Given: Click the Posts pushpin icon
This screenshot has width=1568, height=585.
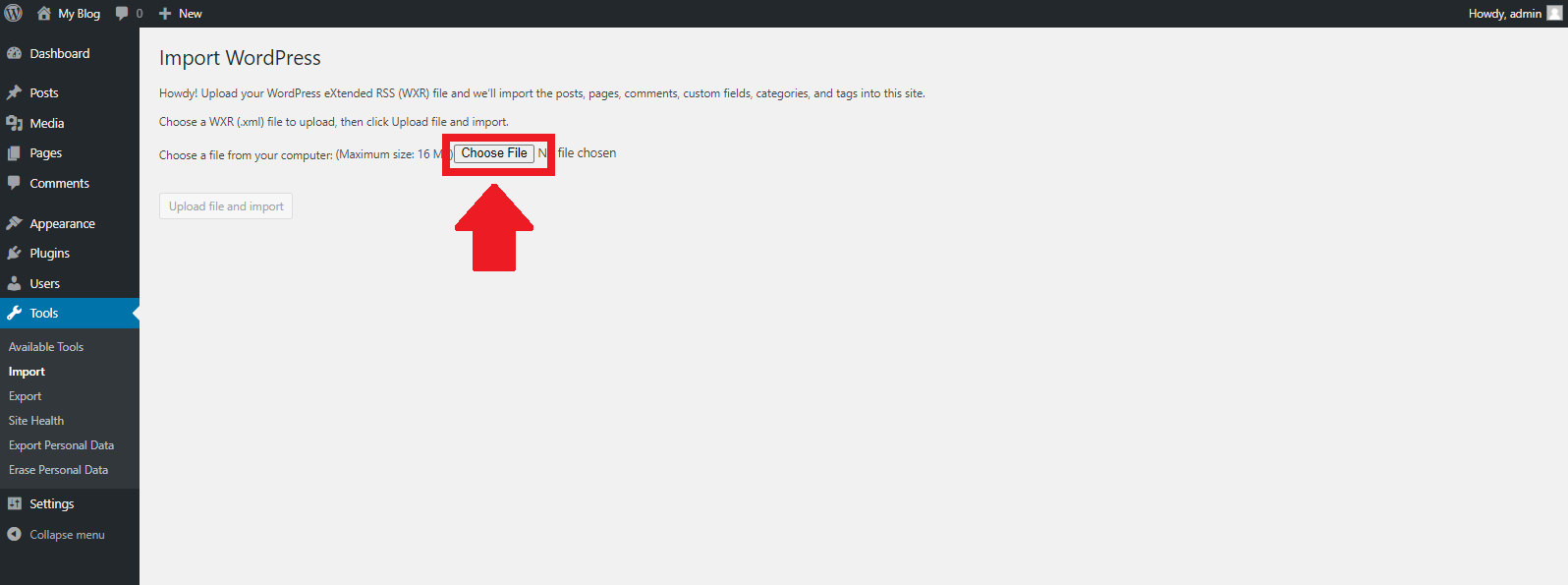Looking at the screenshot, I should click(x=14, y=92).
